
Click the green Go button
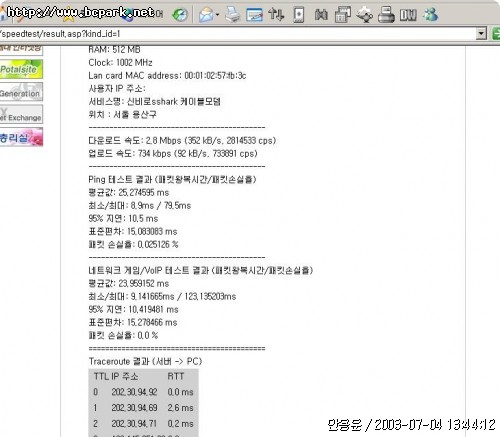coord(496,34)
